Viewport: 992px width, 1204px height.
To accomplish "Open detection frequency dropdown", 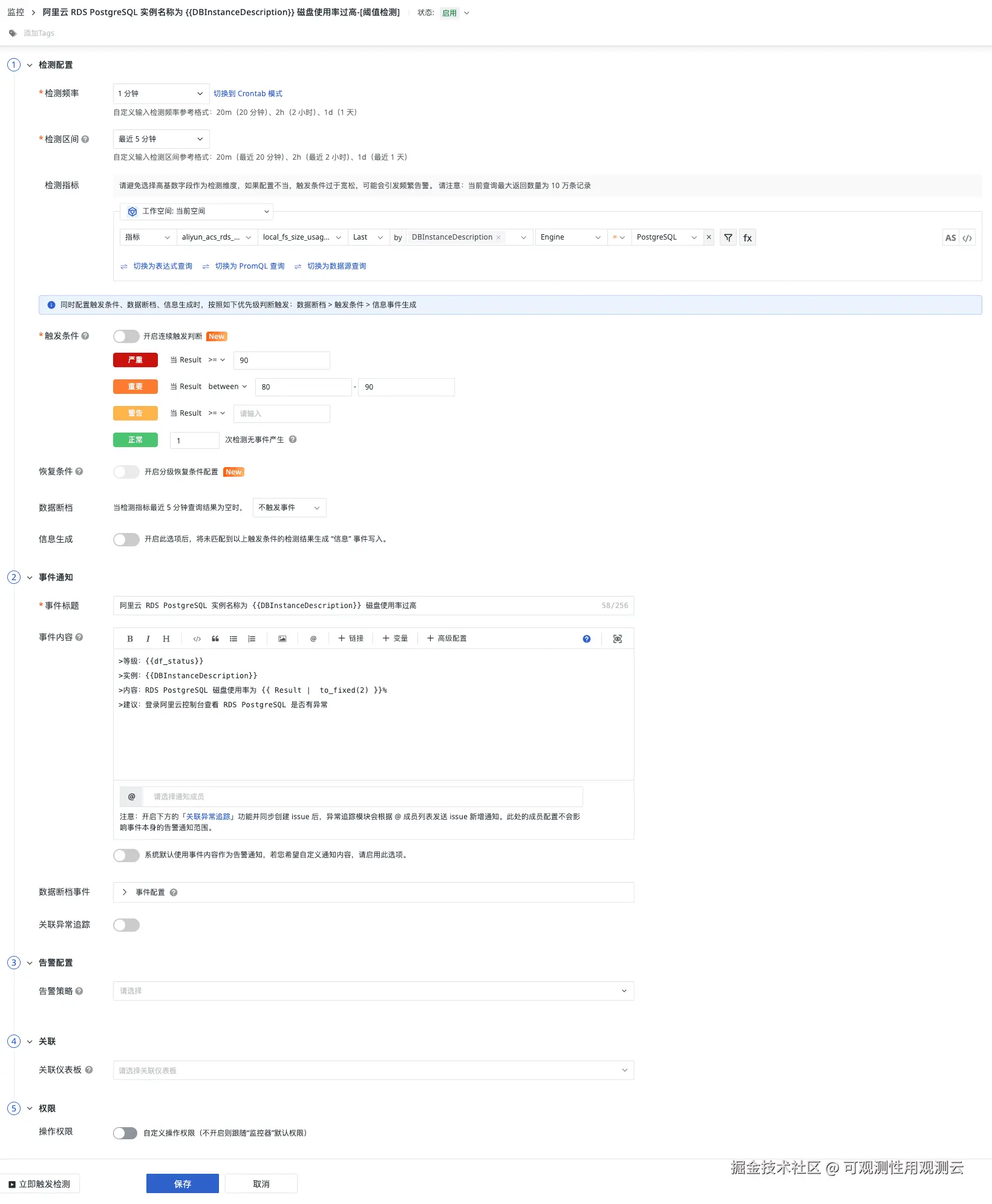I will pyautogui.click(x=161, y=94).
